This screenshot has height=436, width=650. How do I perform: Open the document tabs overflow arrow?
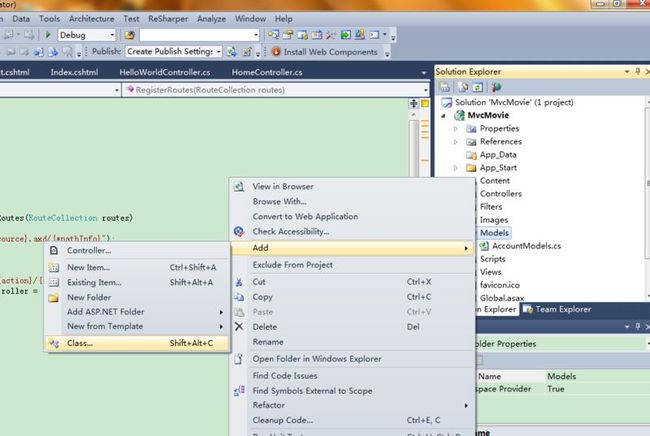click(423, 73)
